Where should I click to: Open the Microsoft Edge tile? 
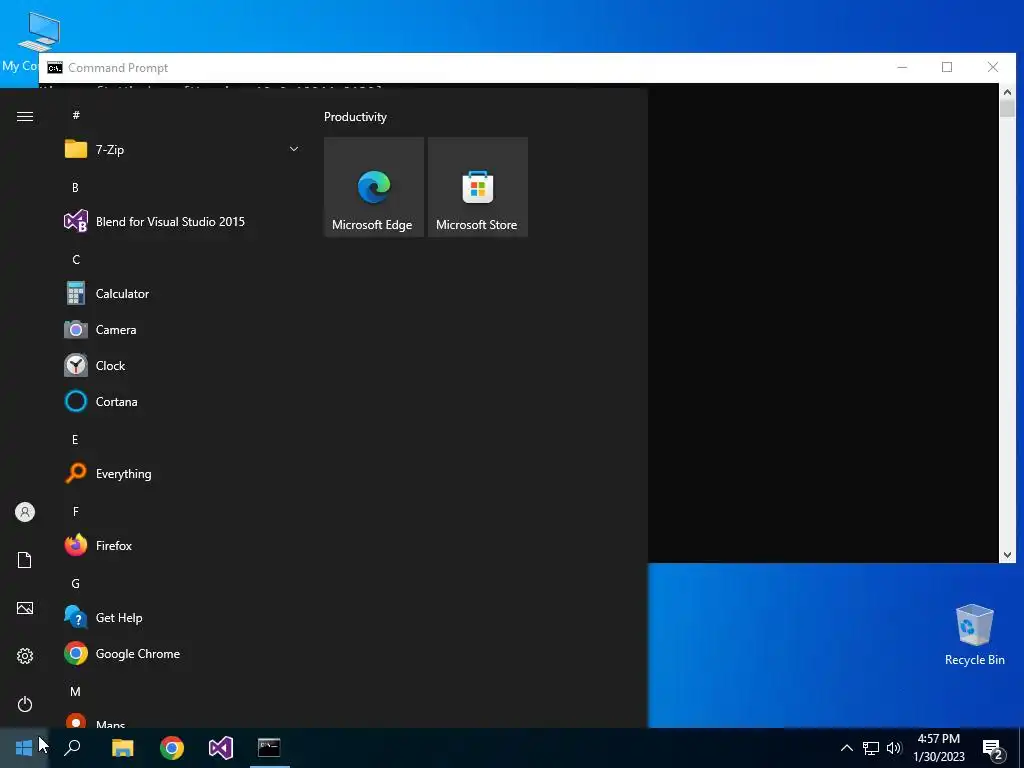click(x=374, y=187)
